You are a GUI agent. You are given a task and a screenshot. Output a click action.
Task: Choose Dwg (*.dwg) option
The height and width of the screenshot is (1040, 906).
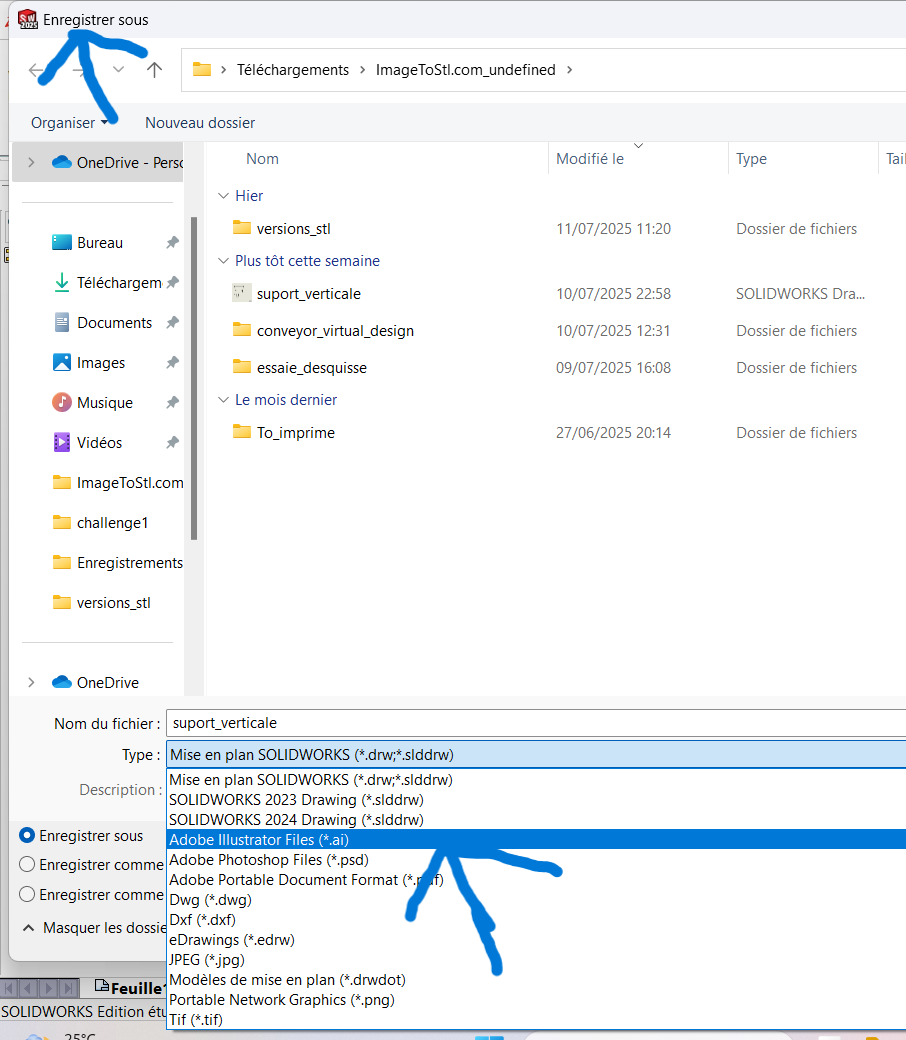pyautogui.click(x=536, y=900)
